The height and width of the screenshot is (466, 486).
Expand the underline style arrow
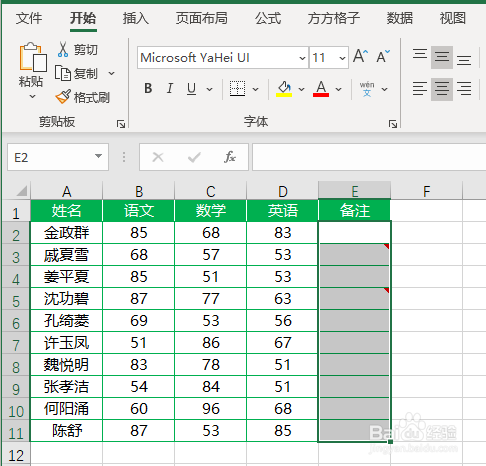209,89
